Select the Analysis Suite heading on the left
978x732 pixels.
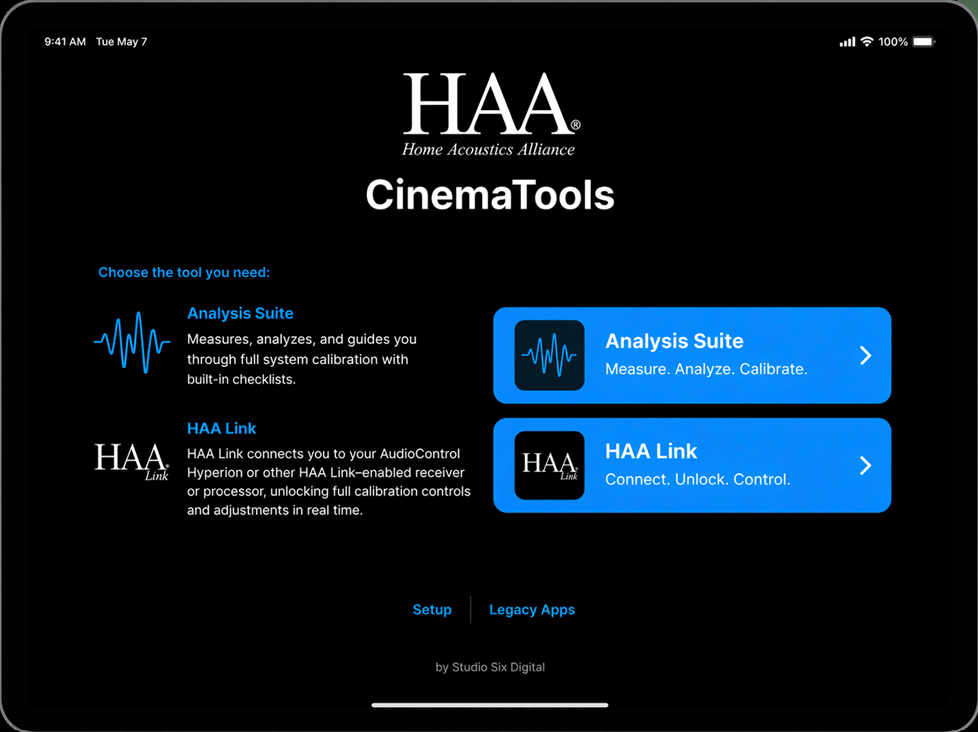tap(240, 313)
